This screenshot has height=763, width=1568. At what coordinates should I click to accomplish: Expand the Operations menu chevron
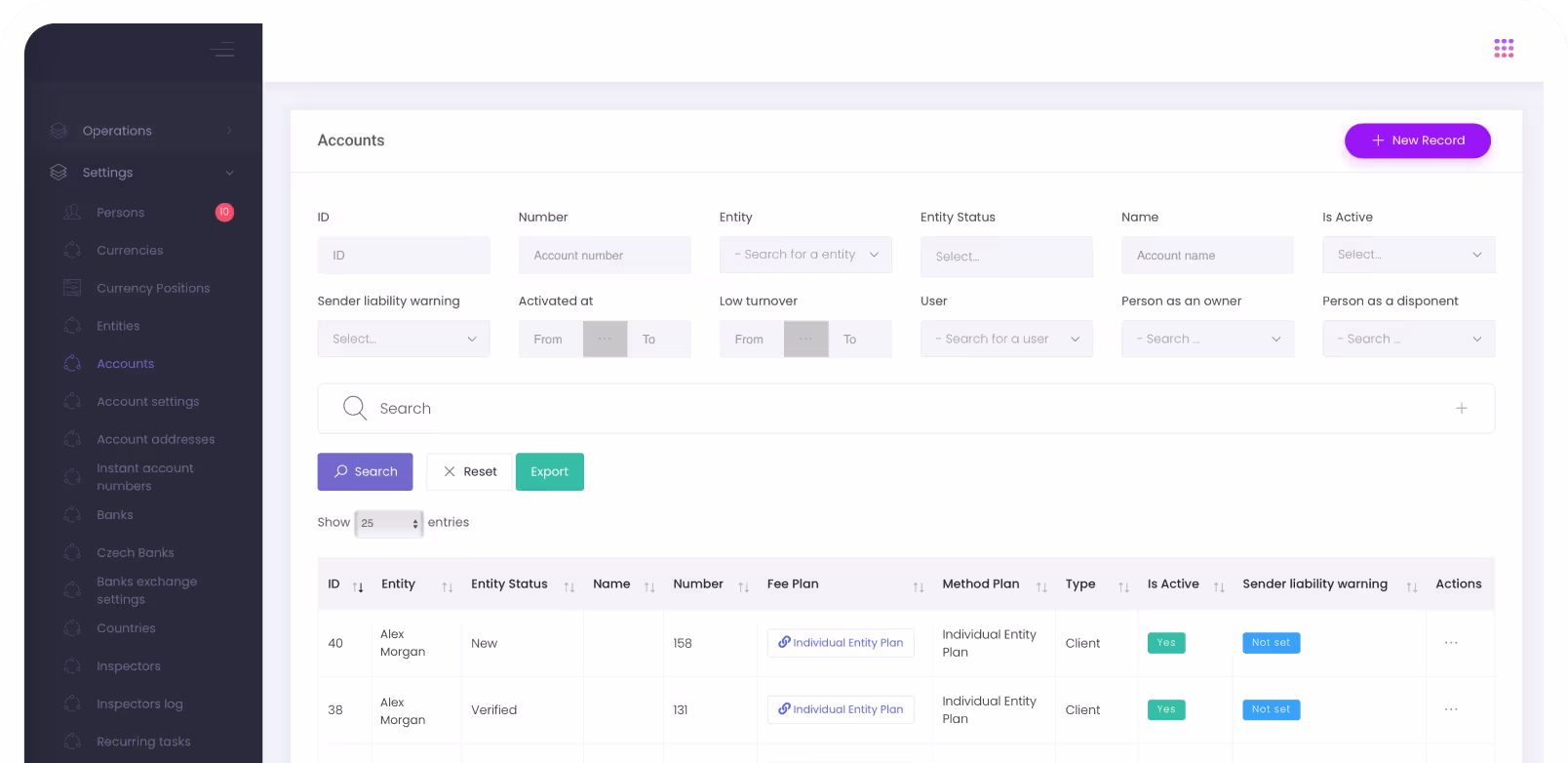pos(229,131)
